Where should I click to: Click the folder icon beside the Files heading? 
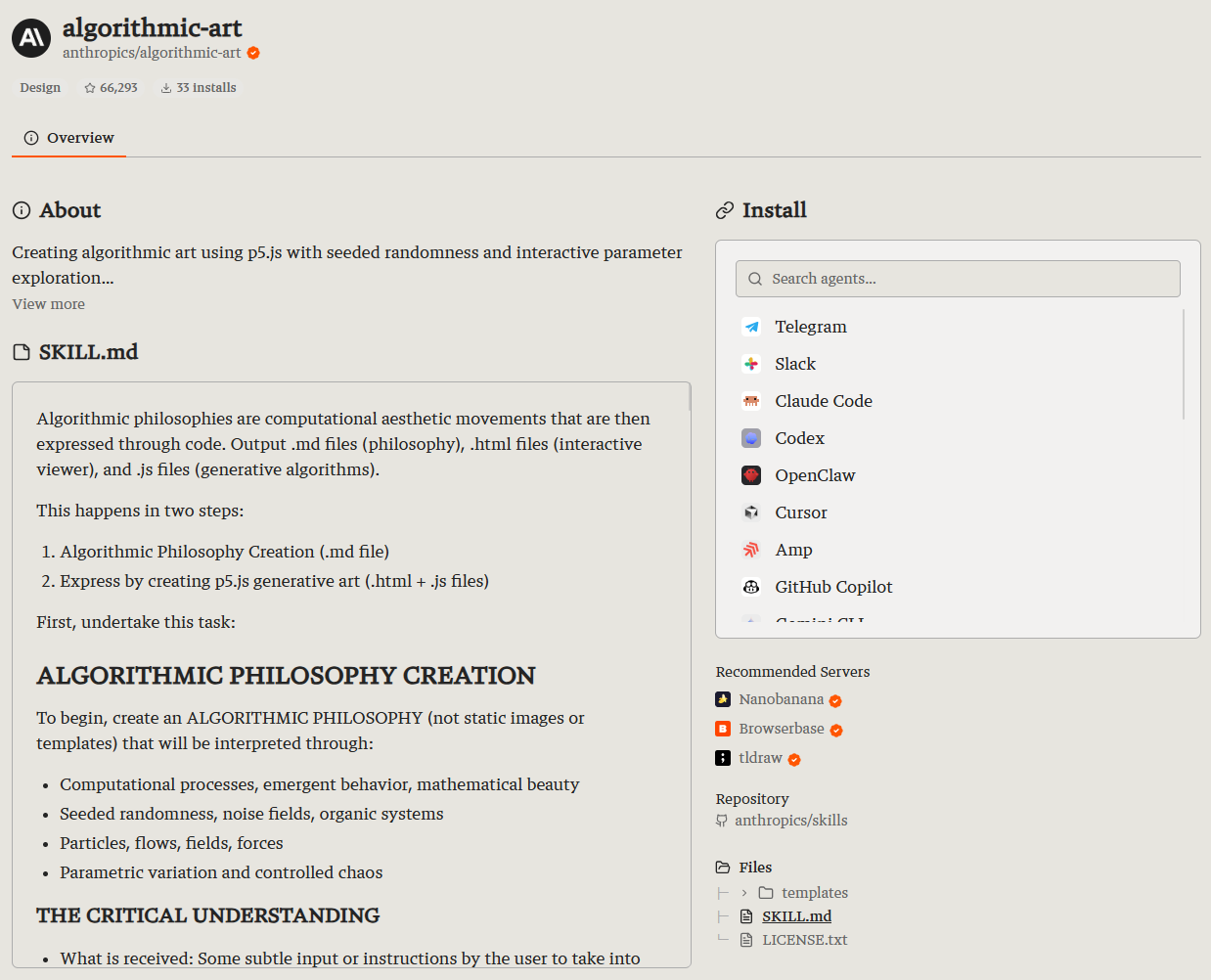pos(723,868)
